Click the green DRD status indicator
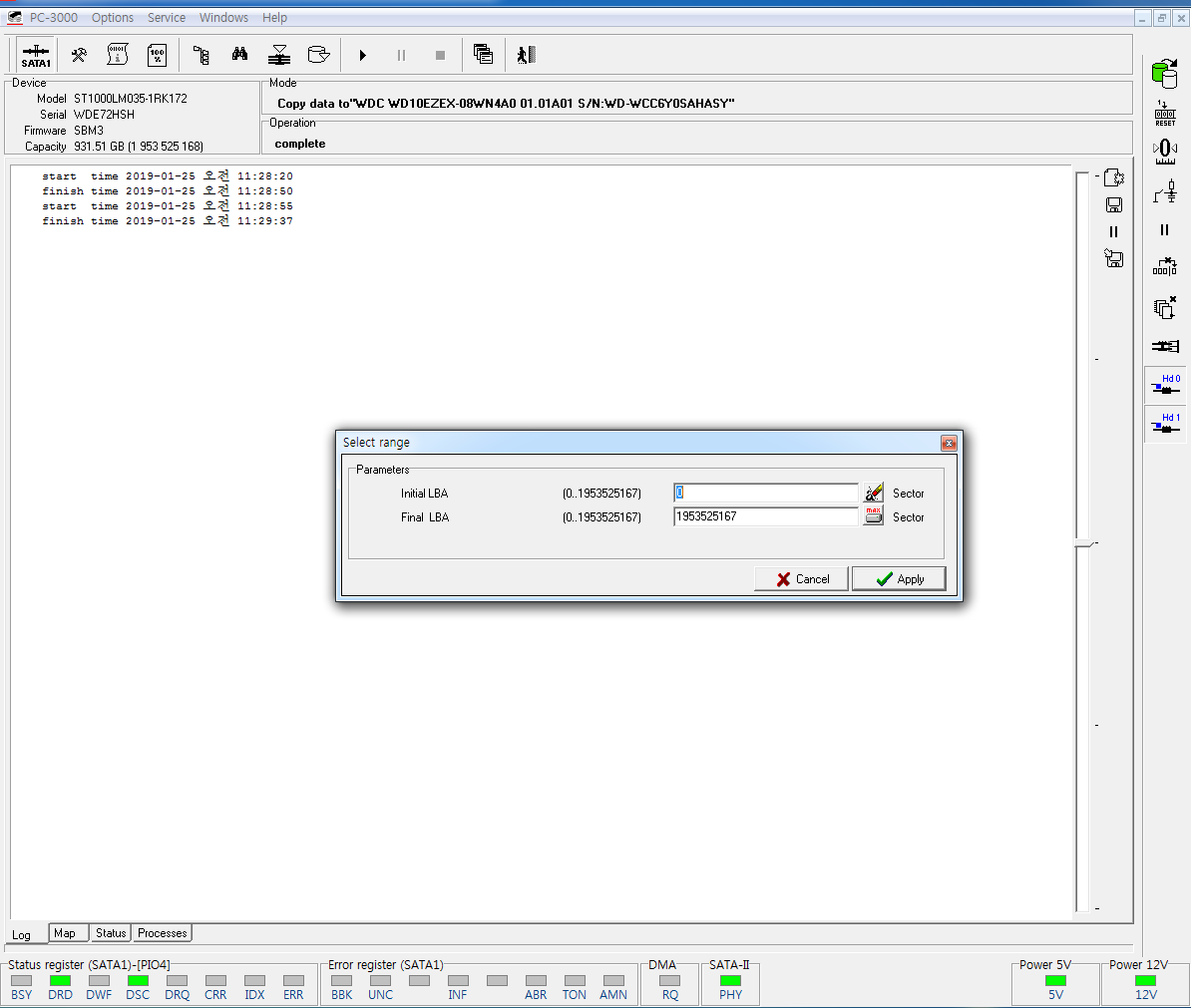This screenshot has height=1008, width=1191. tap(60, 980)
